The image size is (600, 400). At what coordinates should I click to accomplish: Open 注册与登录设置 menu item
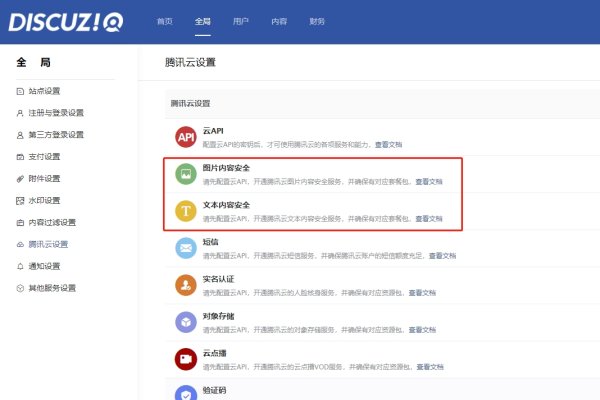56,113
